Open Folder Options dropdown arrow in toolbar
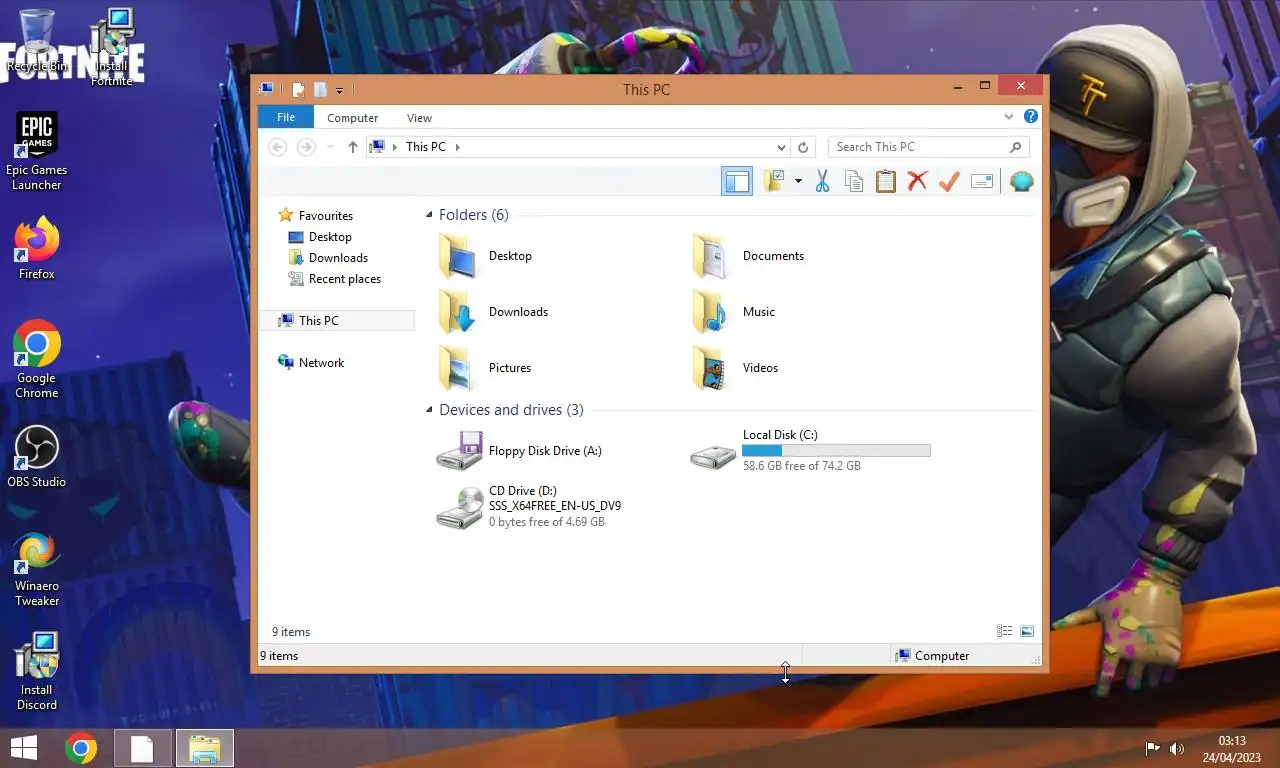The width and height of the screenshot is (1280, 768). coord(798,181)
